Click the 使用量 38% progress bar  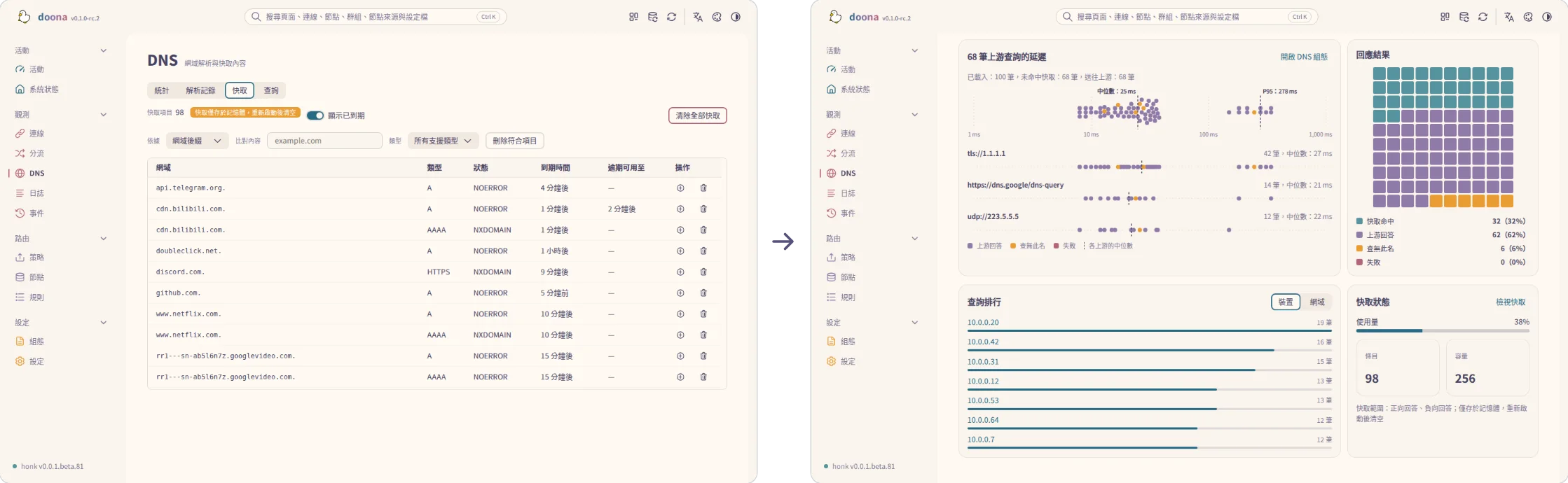tap(1443, 330)
